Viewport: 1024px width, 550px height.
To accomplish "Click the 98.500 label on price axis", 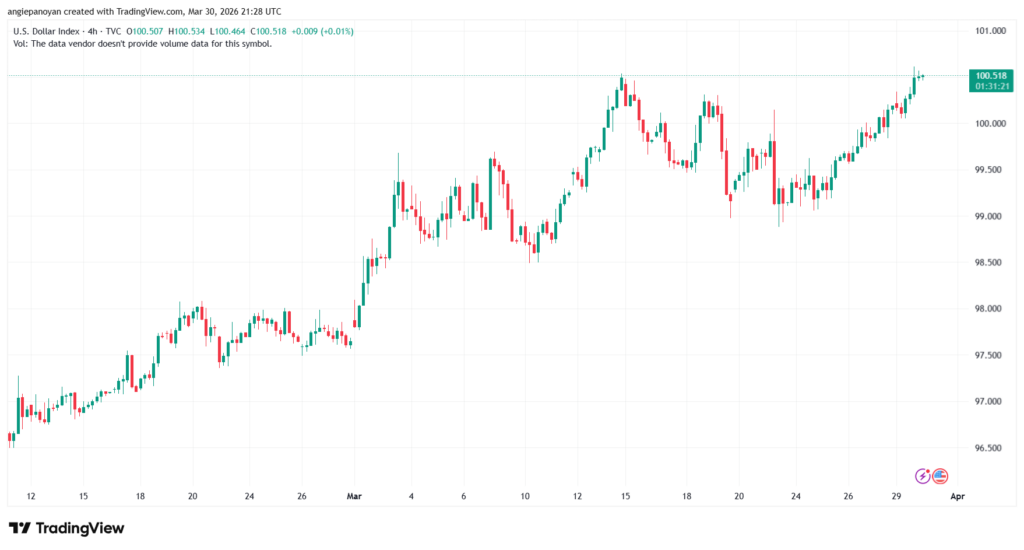I will pos(989,263).
